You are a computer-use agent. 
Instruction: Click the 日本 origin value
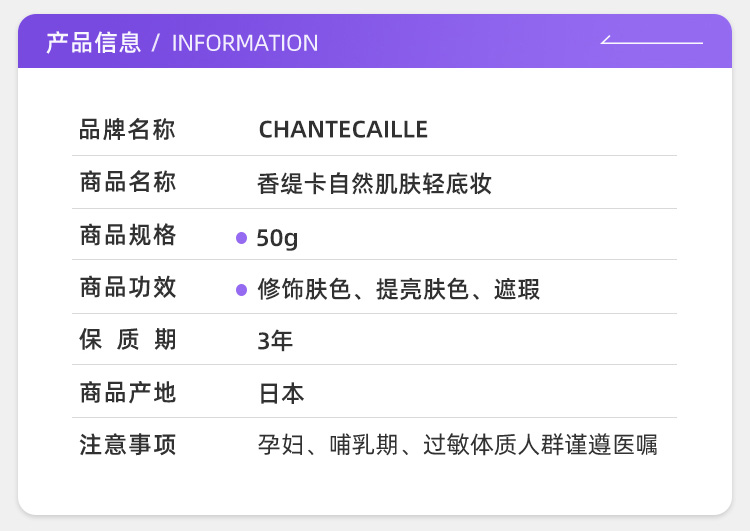point(281,393)
